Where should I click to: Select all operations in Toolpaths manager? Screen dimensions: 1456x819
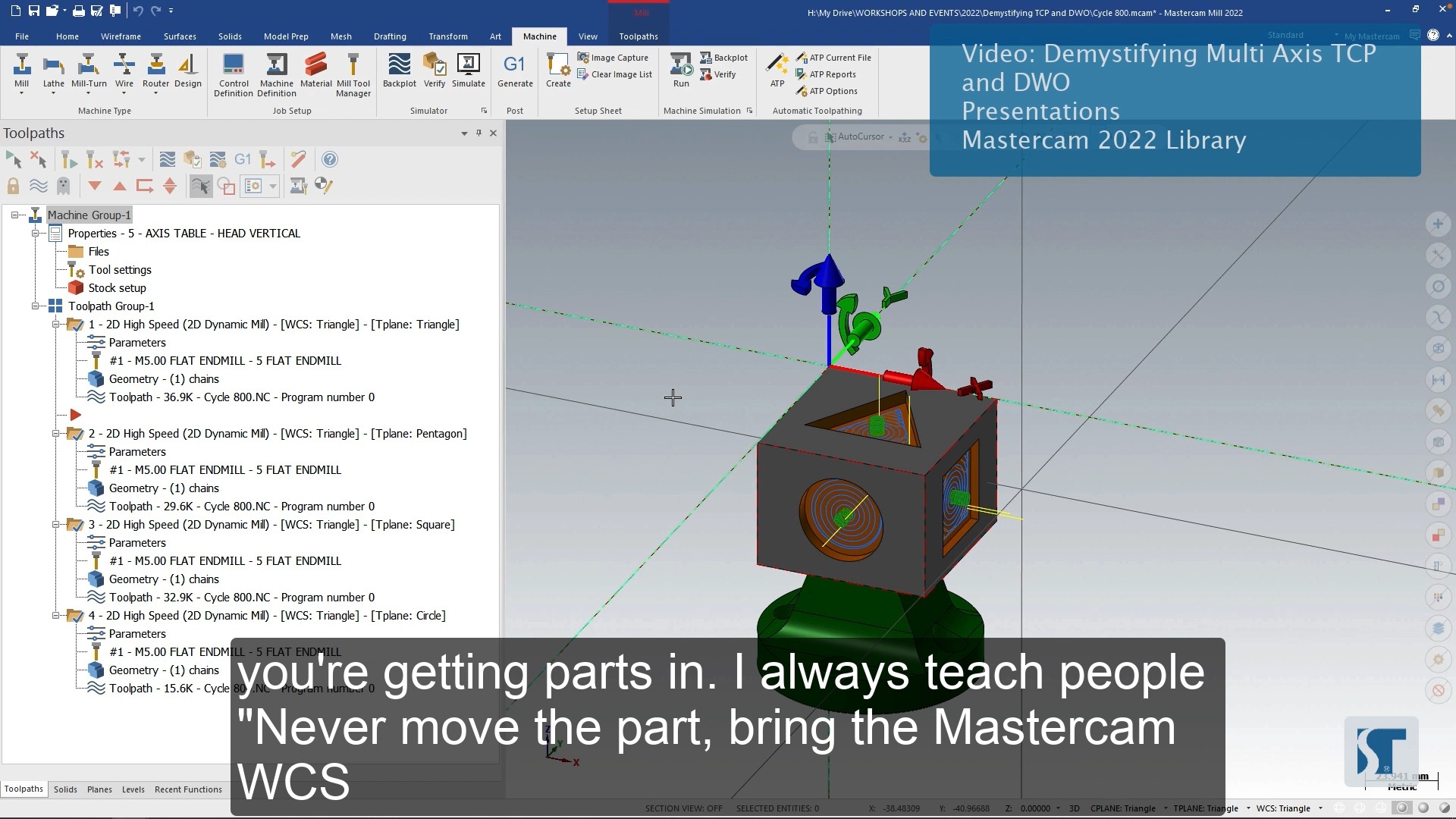click(x=14, y=159)
